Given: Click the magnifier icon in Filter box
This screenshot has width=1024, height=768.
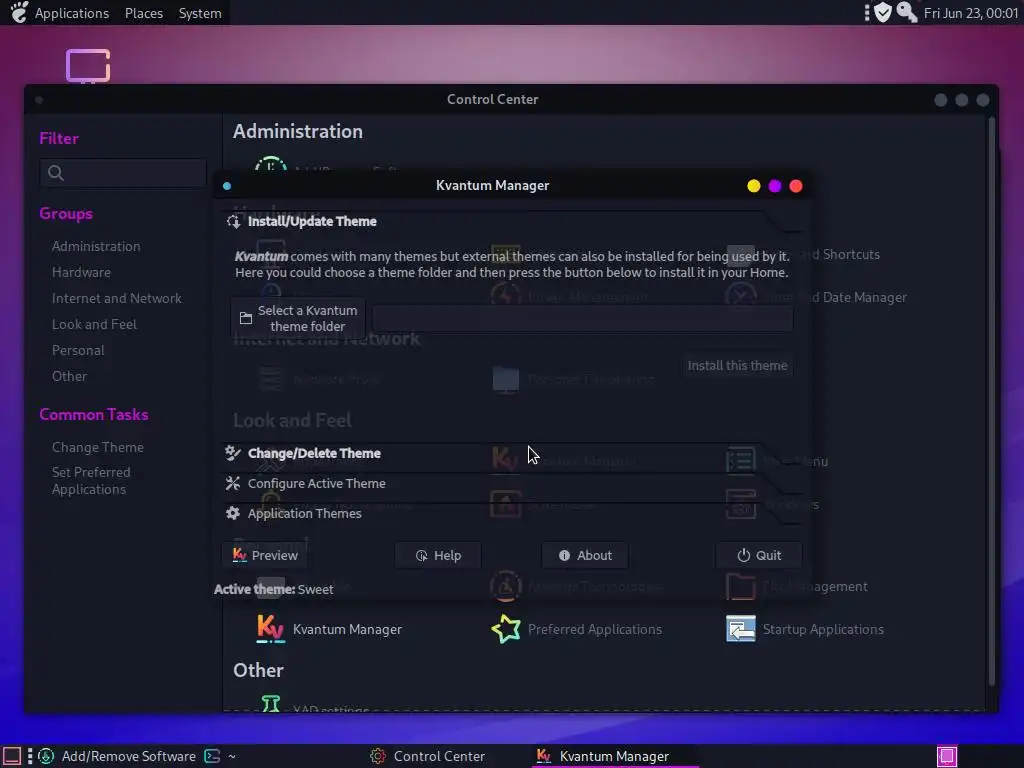Looking at the screenshot, I should click(56, 173).
